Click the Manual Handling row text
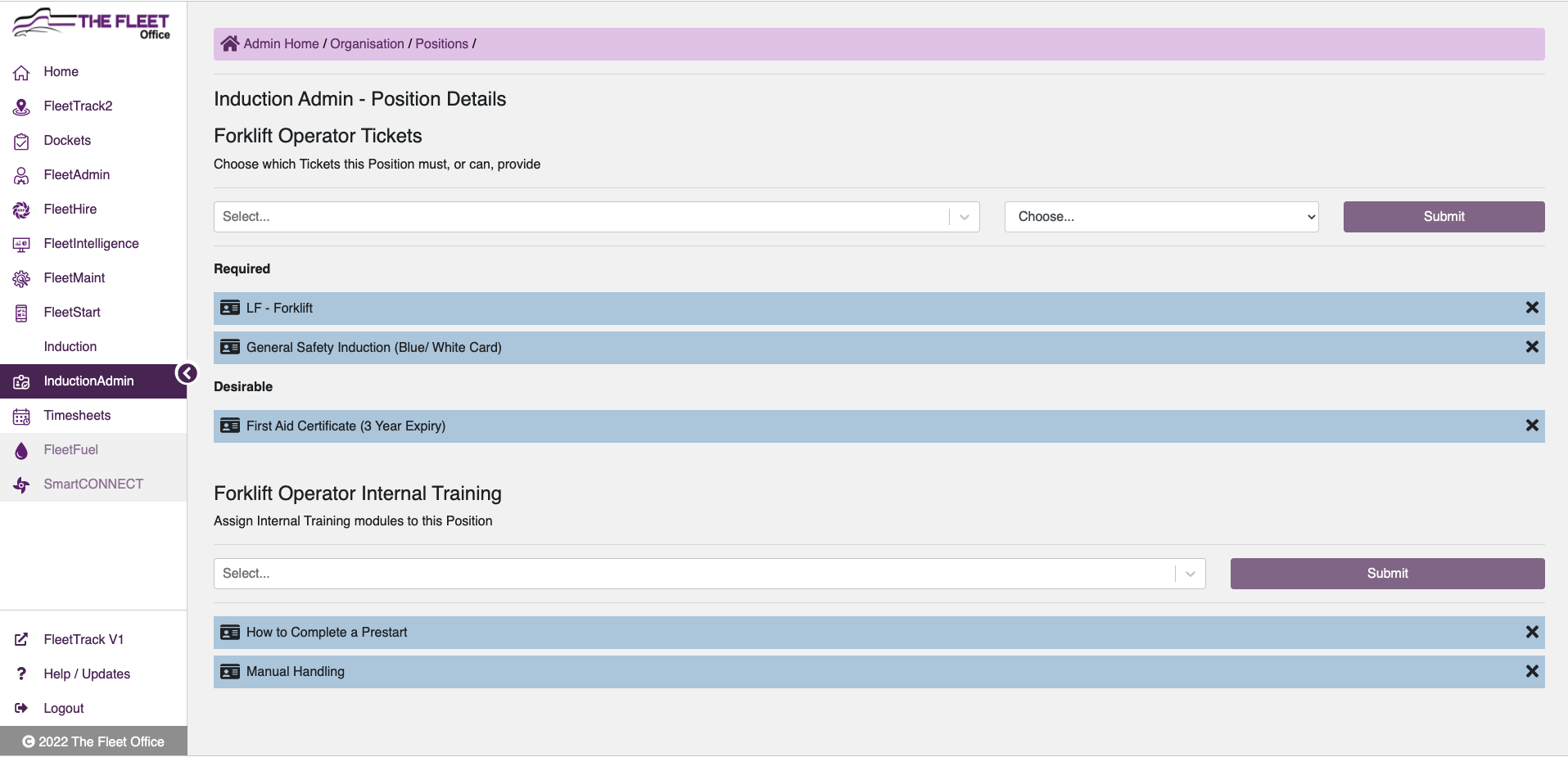Viewport: 1568px width, 757px height. (x=295, y=671)
